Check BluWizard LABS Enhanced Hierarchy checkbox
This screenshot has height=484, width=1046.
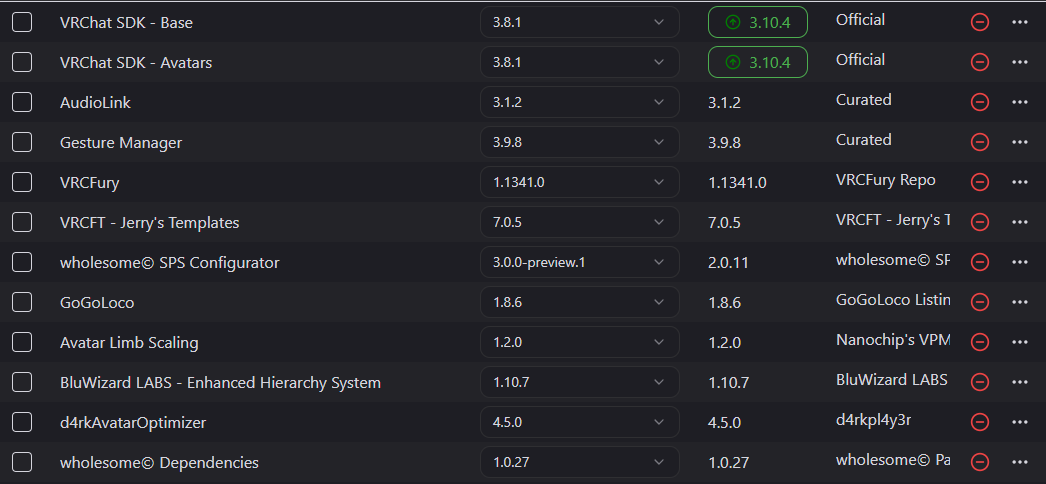click(x=22, y=382)
